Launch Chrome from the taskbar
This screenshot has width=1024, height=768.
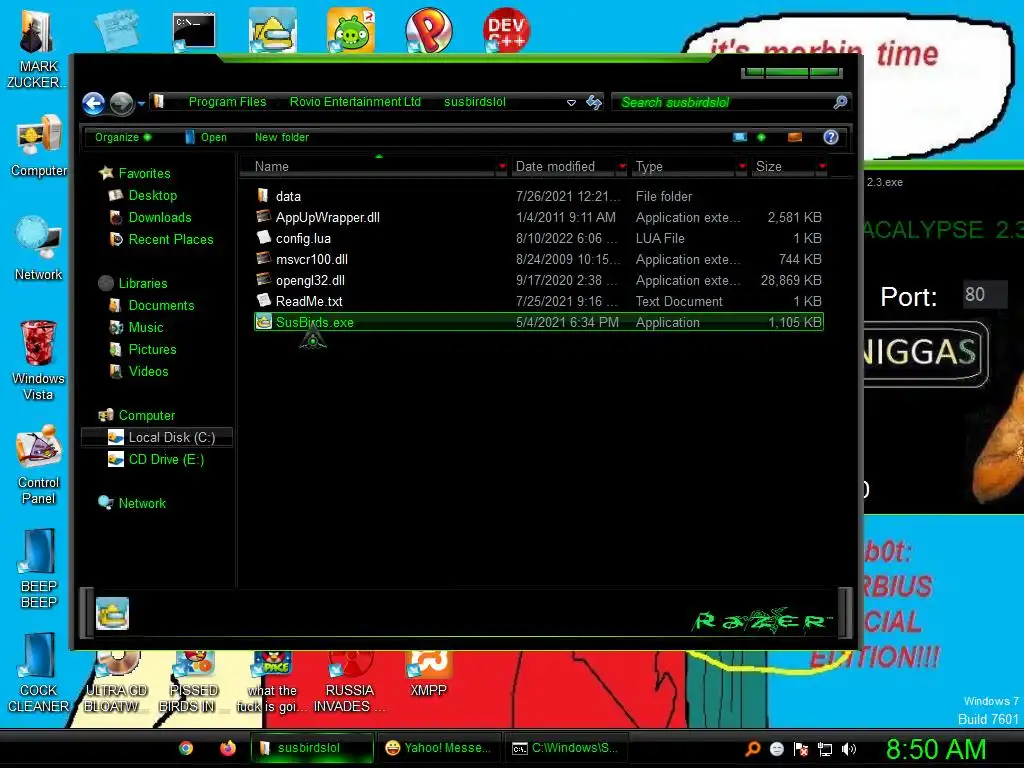tap(186, 748)
